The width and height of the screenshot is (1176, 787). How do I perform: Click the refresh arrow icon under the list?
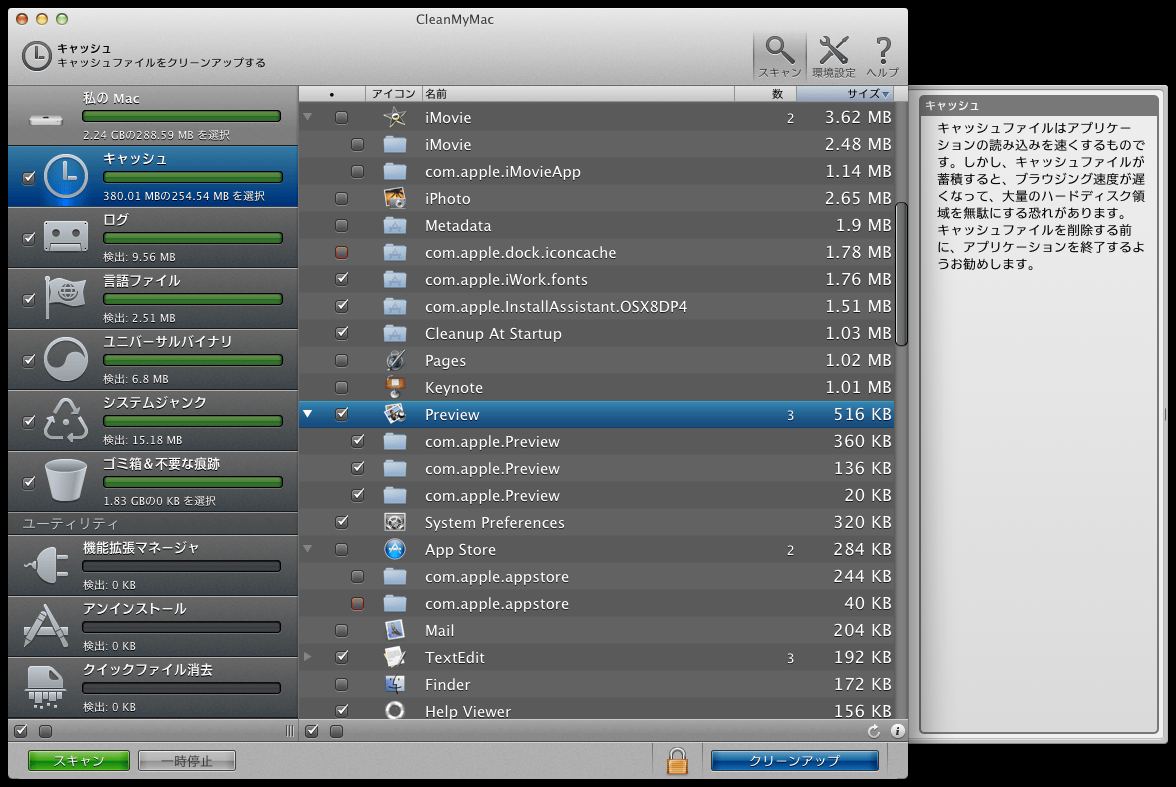click(x=874, y=731)
